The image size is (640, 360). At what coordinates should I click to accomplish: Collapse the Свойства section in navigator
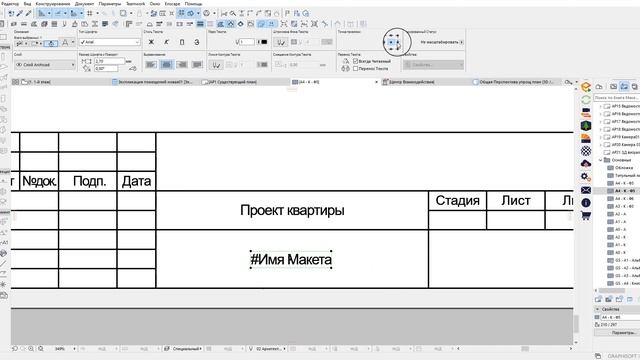598,309
